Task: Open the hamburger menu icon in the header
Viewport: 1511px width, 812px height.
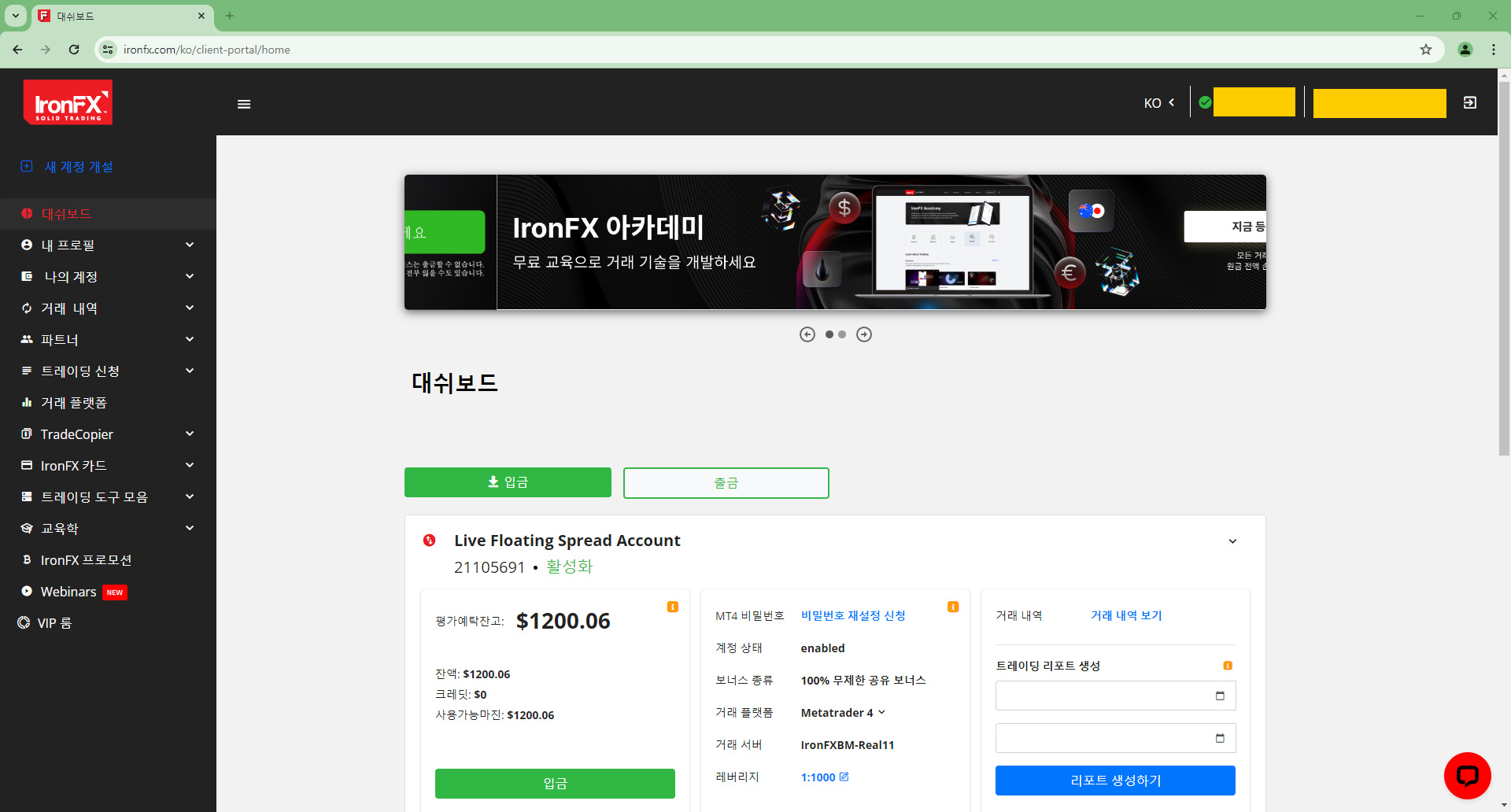Action: tap(243, 103)
